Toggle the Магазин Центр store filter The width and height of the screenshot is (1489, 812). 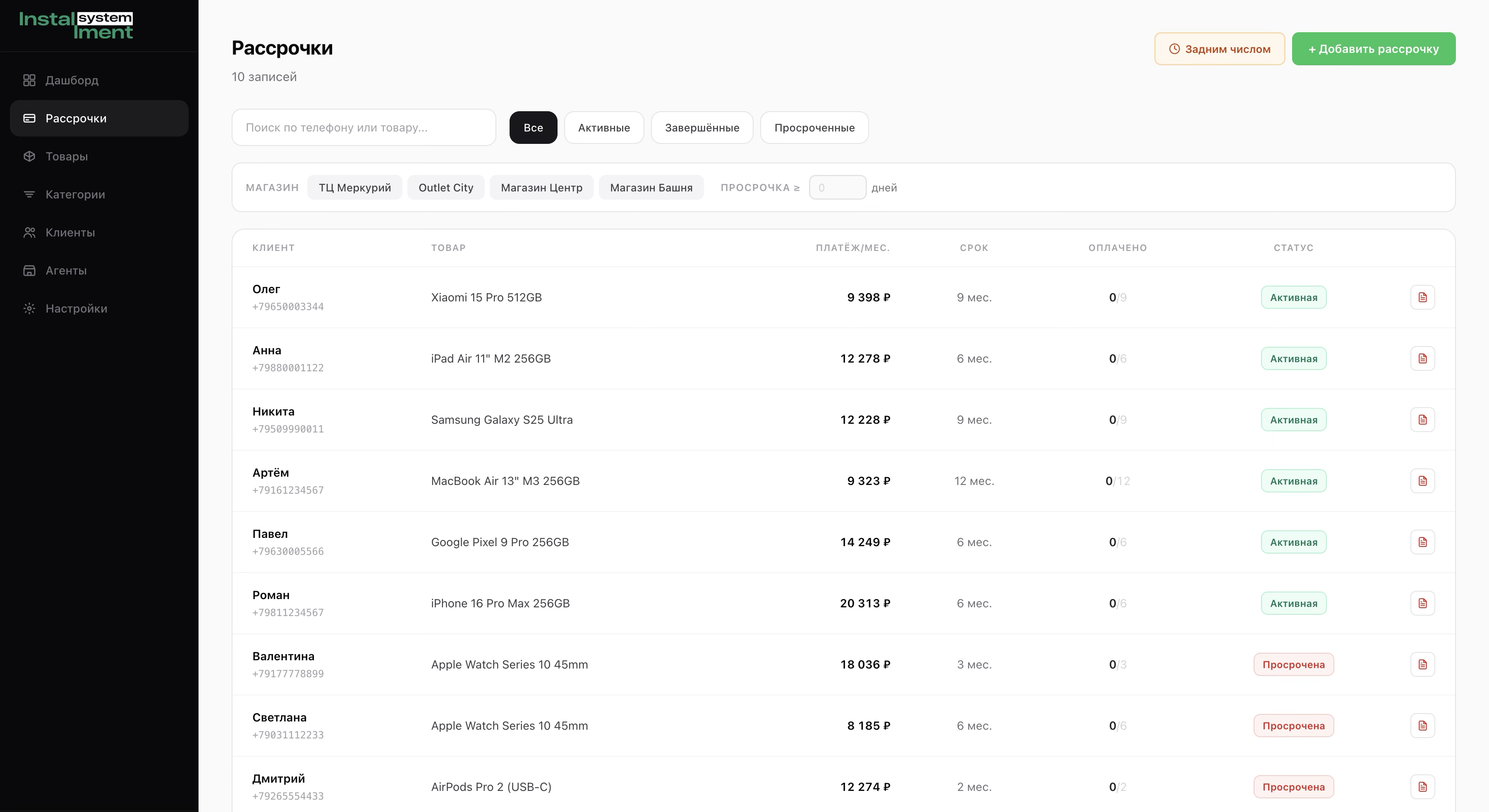pos(541,188)
